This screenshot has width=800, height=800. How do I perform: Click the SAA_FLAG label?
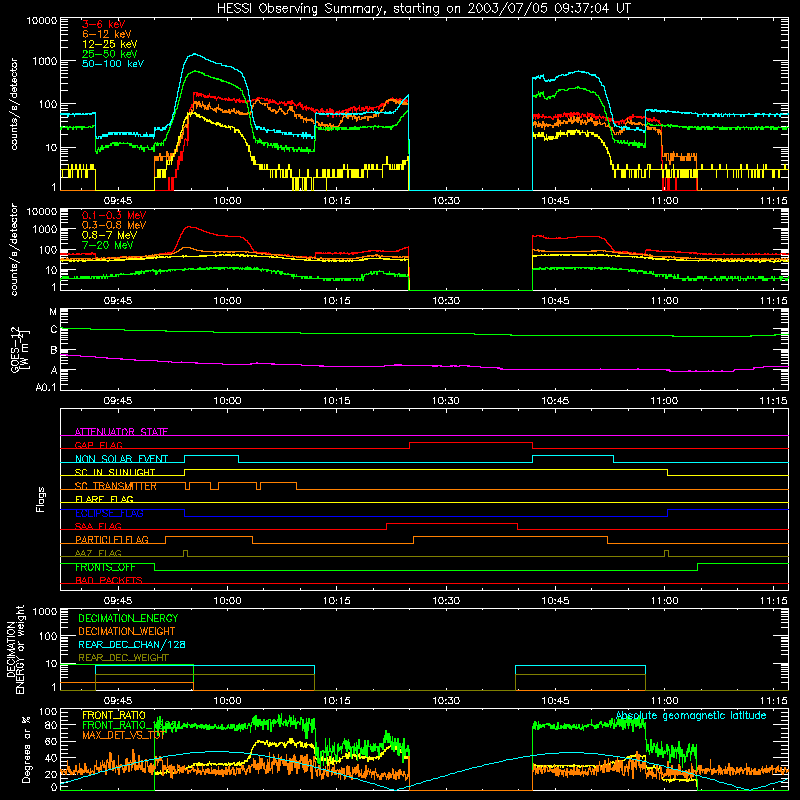98,527
